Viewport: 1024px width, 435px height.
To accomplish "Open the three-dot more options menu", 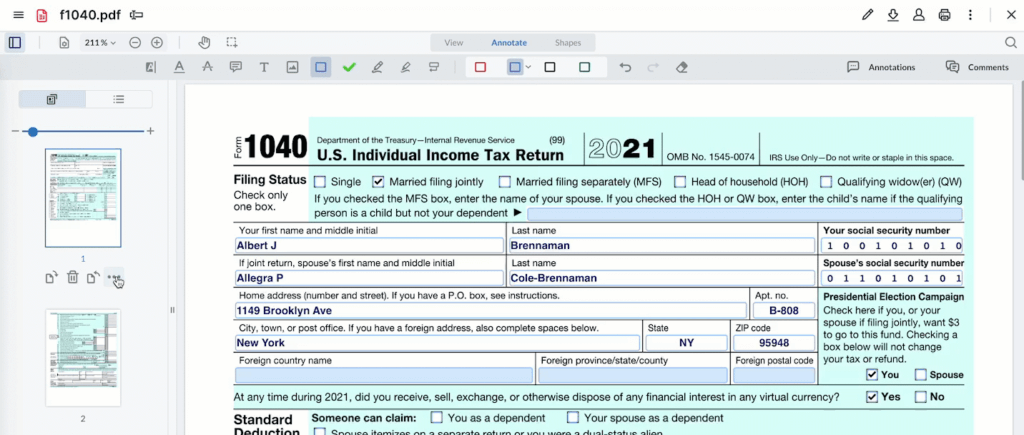I will point(969,15).
